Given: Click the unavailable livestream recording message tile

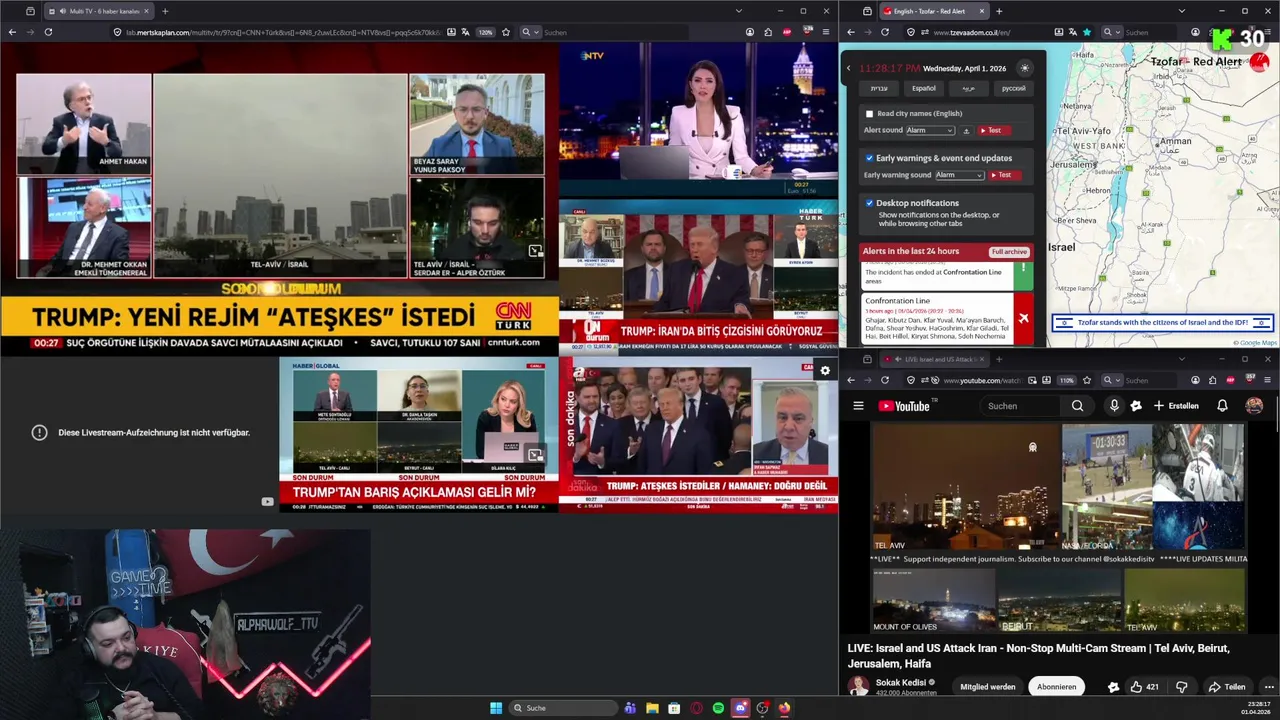Looking at the screenshot, I should [x=140, y=433].
